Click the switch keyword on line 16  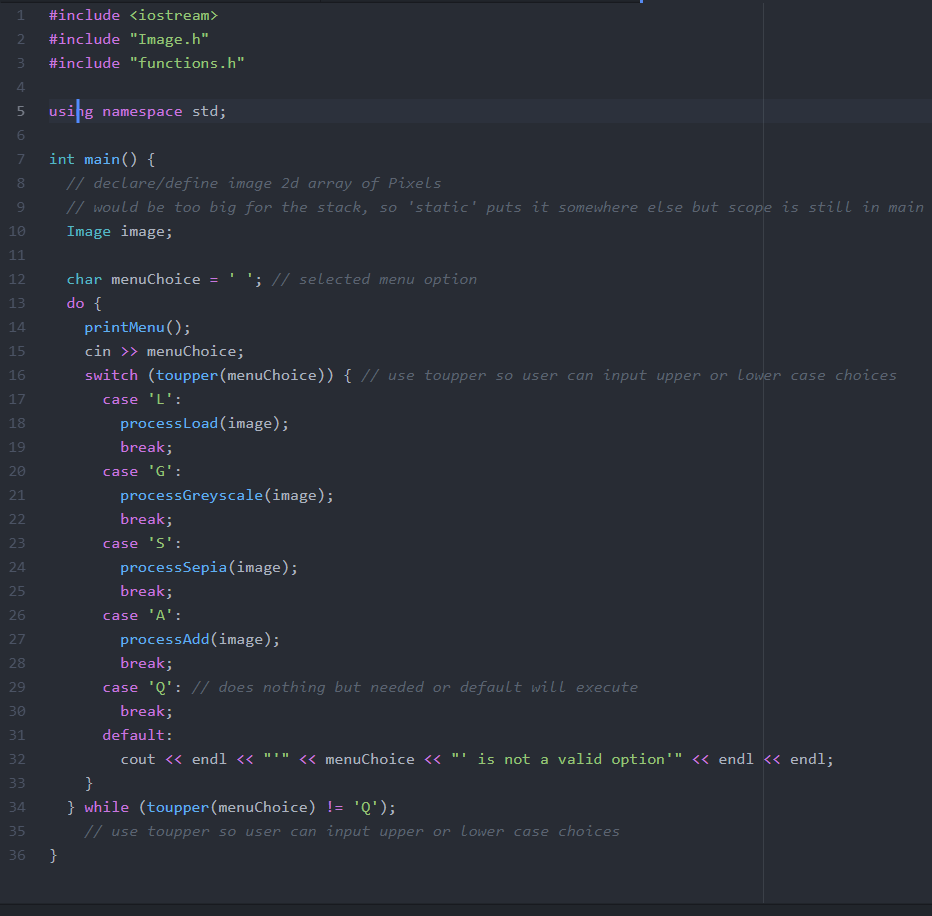pos(111,374)
